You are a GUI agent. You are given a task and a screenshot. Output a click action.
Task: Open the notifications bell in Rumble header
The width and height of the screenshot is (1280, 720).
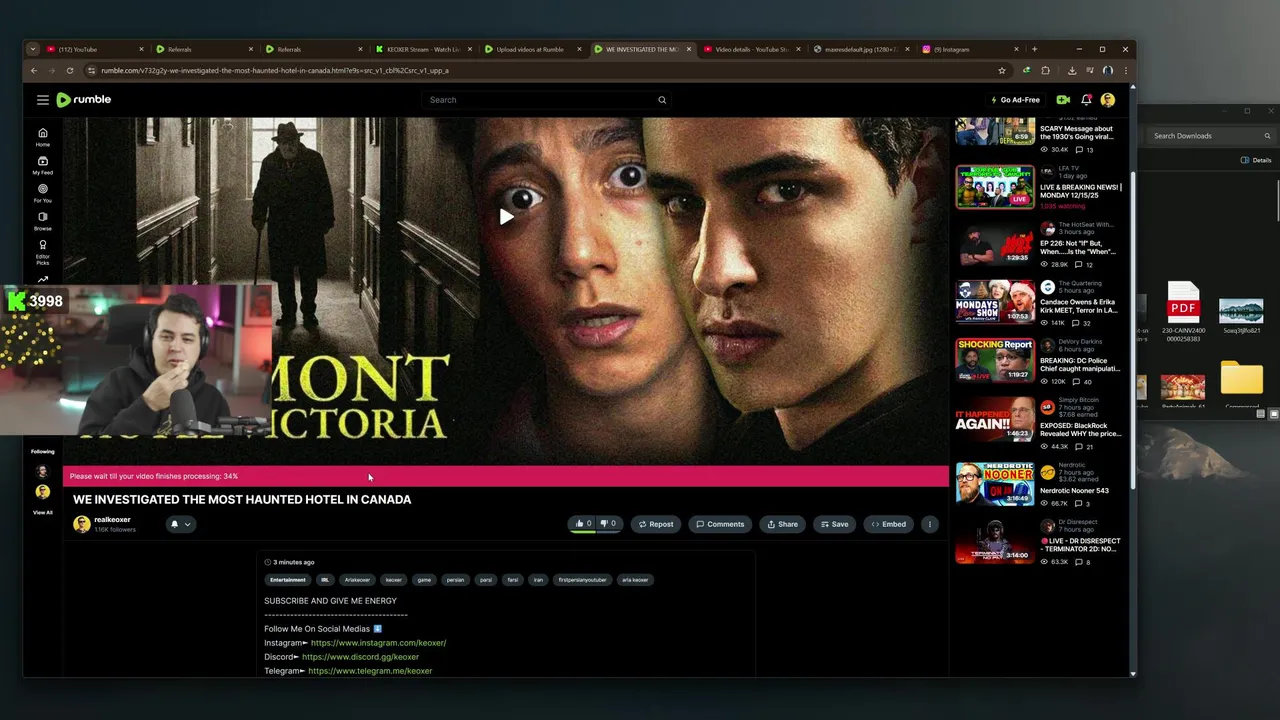click(1086, 100)
